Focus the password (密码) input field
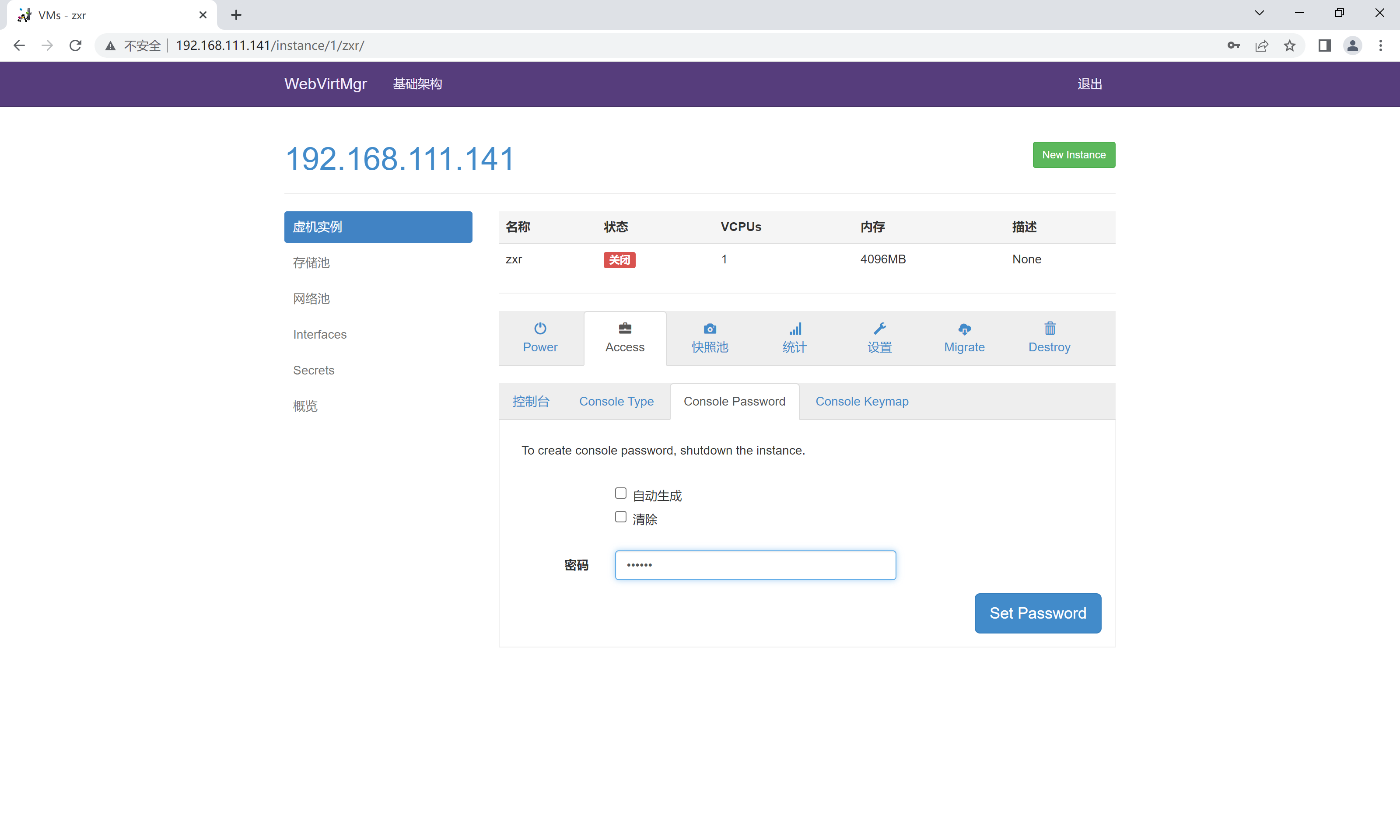1400x840 pixels. click(x=755, y=565)
